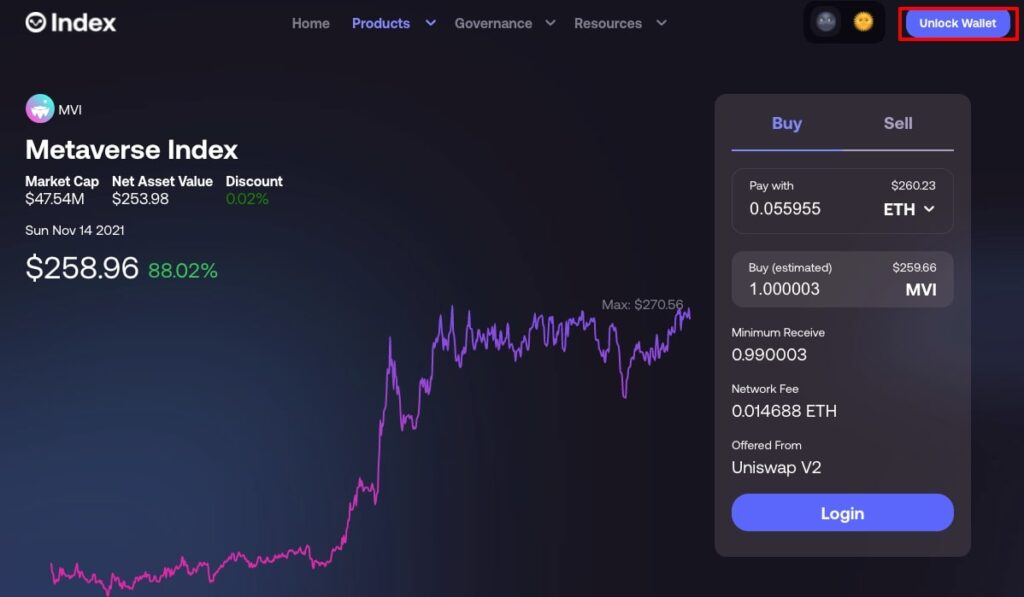Screen dimensions: 1024x597
Task: Click the Market Cap $47.54M value
Action: (x=55, y=199)
